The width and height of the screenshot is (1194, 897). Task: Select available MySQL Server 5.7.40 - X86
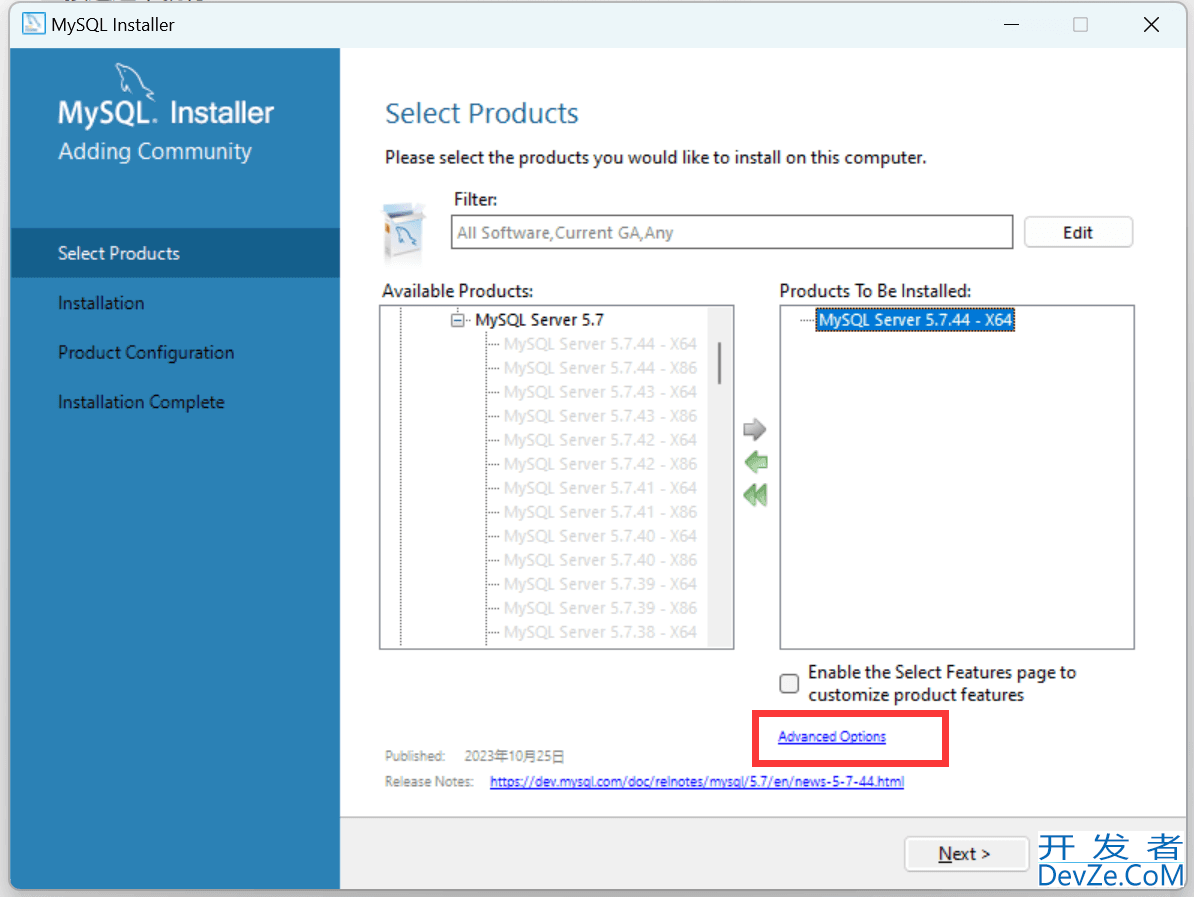pos(600,560)
